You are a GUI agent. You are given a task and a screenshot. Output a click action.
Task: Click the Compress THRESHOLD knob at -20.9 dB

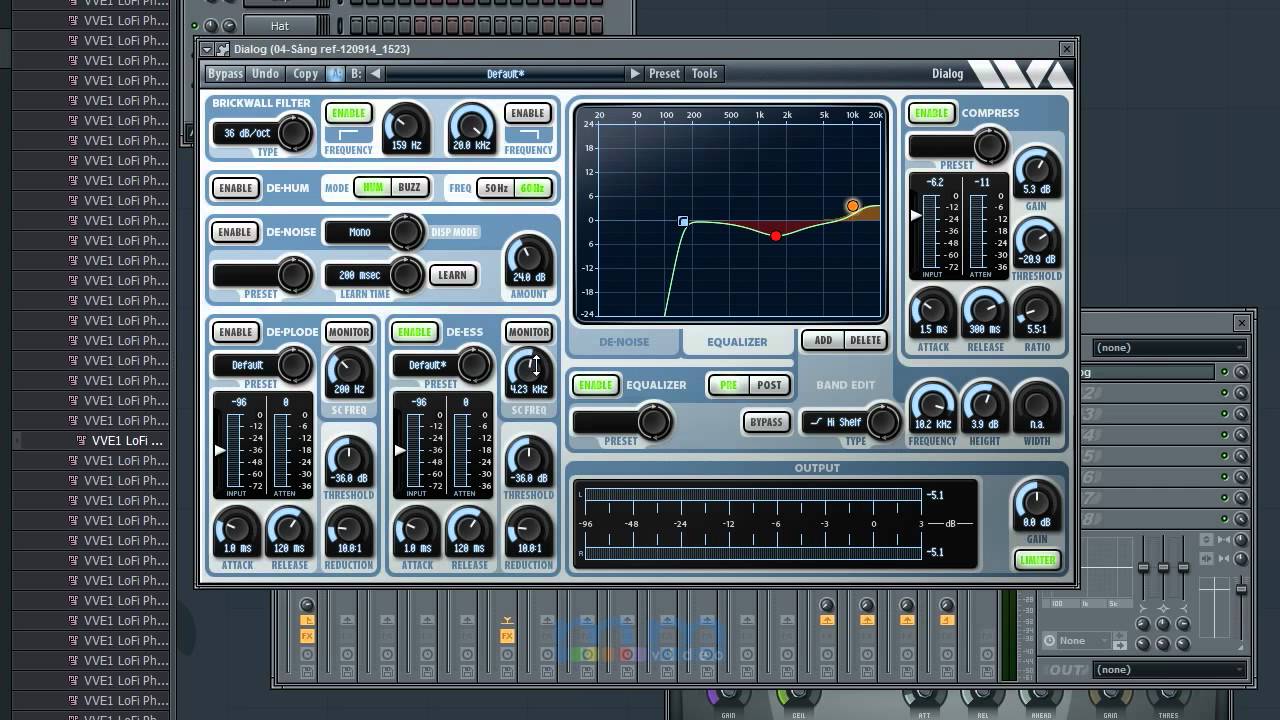(1037, 243)
